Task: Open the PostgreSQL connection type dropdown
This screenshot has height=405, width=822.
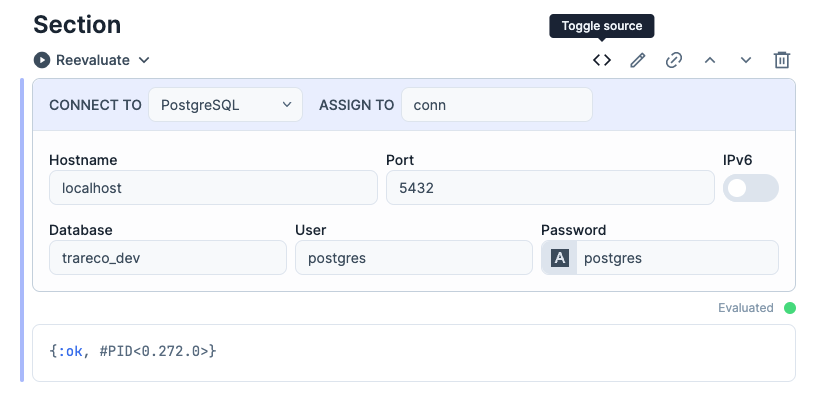Action: pos(225,104)
